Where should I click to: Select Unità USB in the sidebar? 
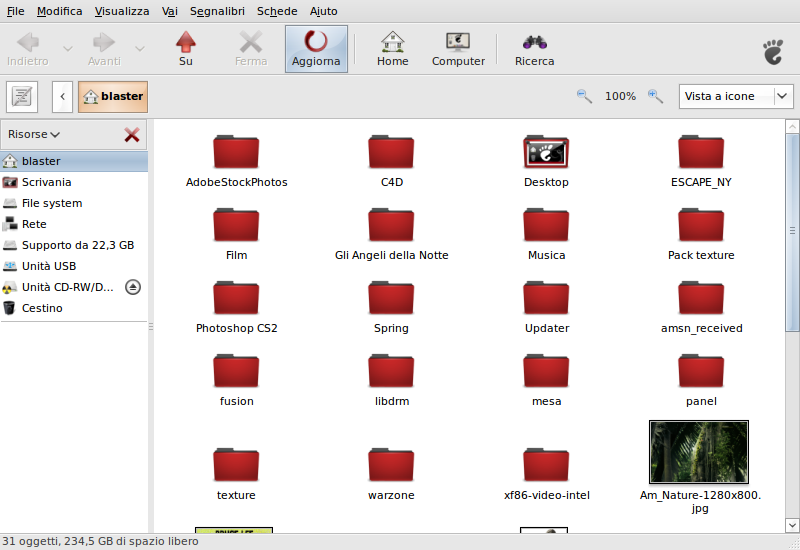[x=74, y=266]
